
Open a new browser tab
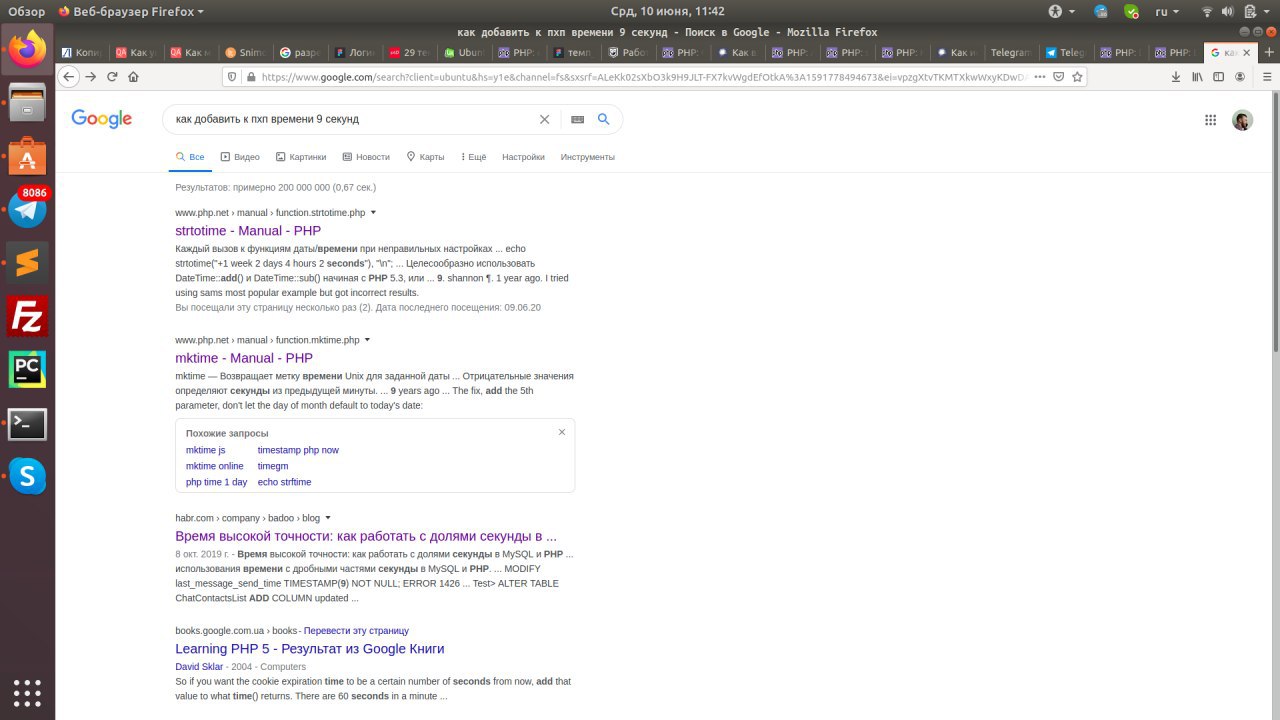[x=1270, y=53]
